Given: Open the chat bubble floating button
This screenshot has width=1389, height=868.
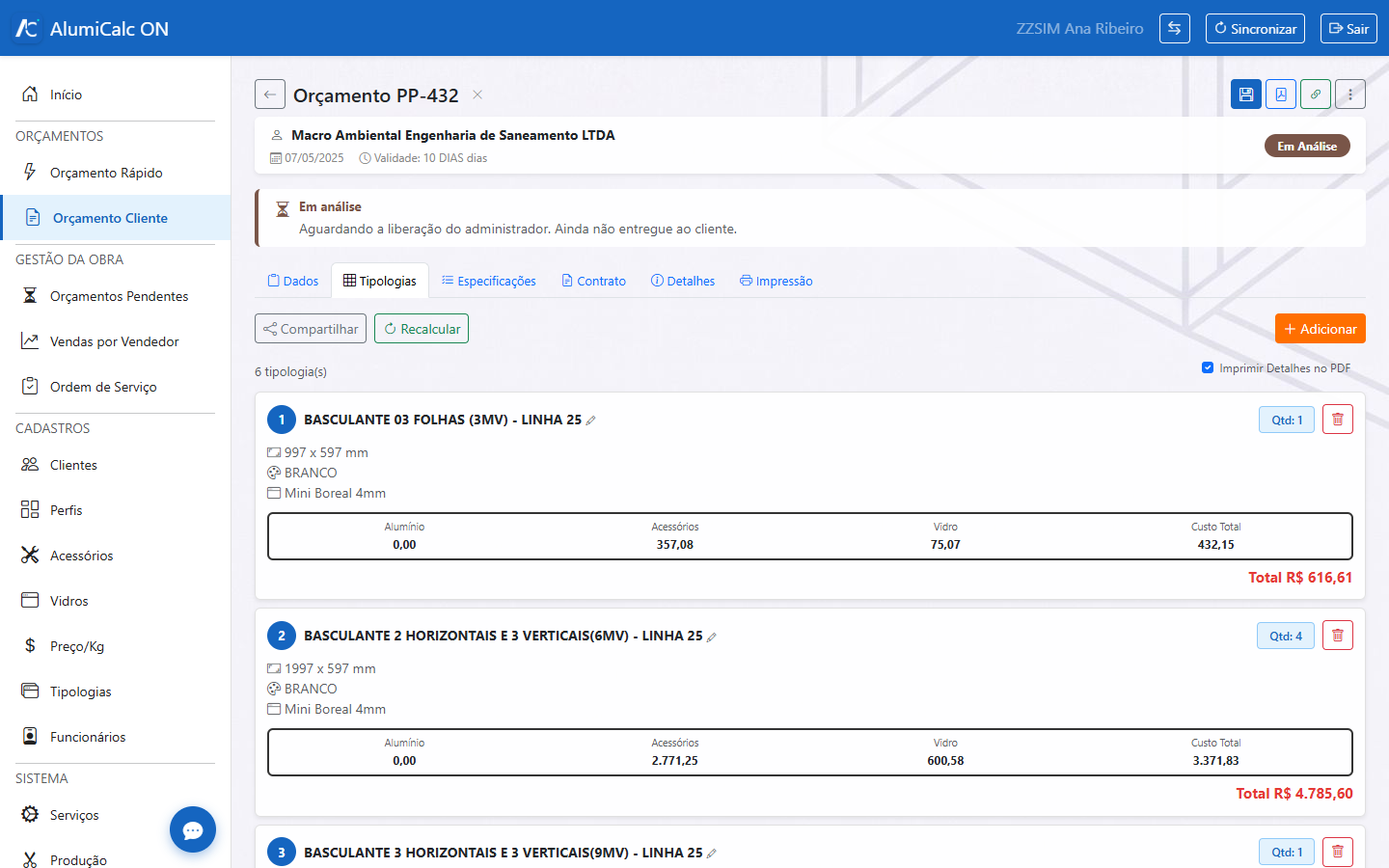Looking at the screenshot, I should (x=193, y=829).
